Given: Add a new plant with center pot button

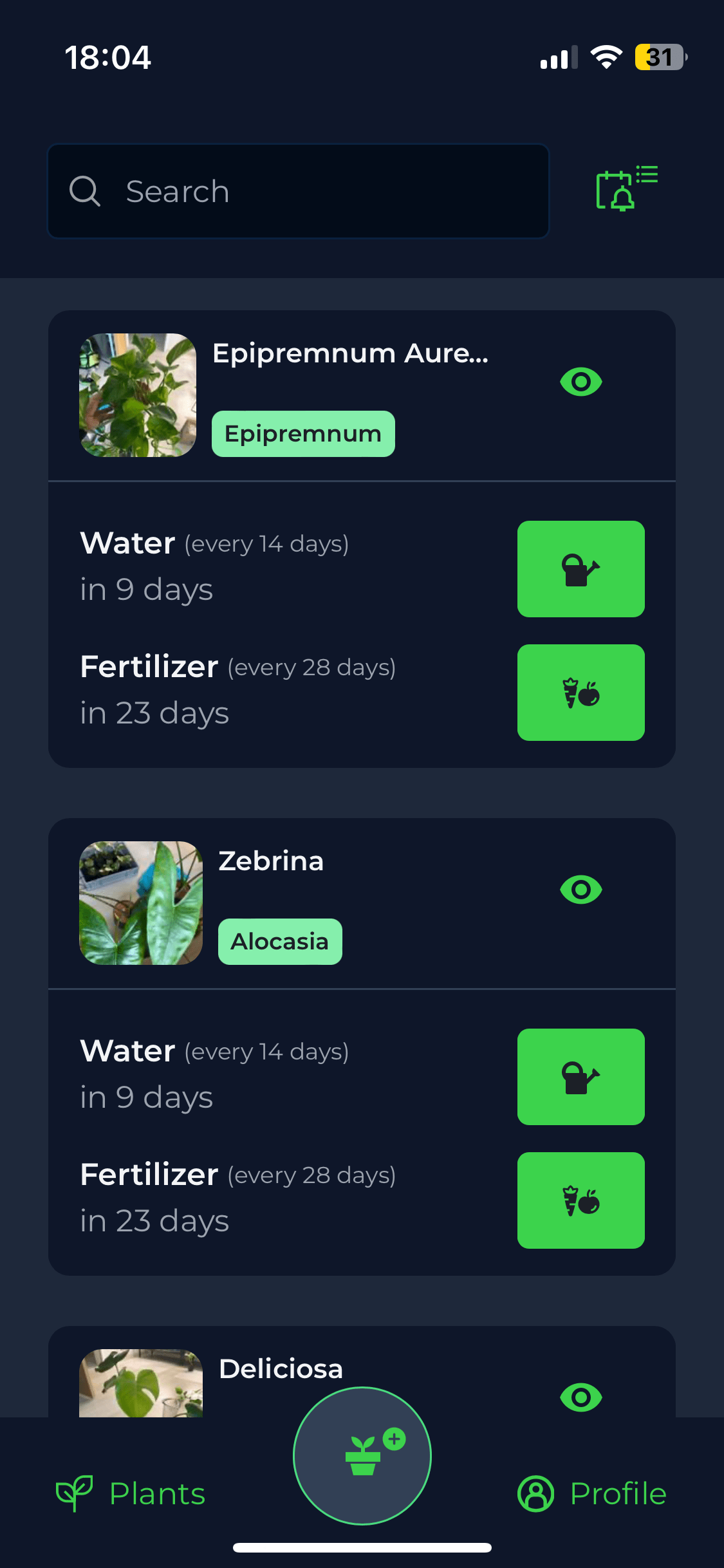Looking at the screenshot, I should 362,1455.
